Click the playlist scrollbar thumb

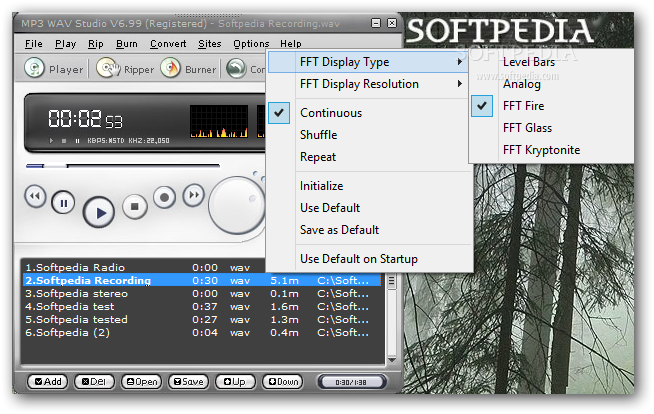tap(391, 281)
